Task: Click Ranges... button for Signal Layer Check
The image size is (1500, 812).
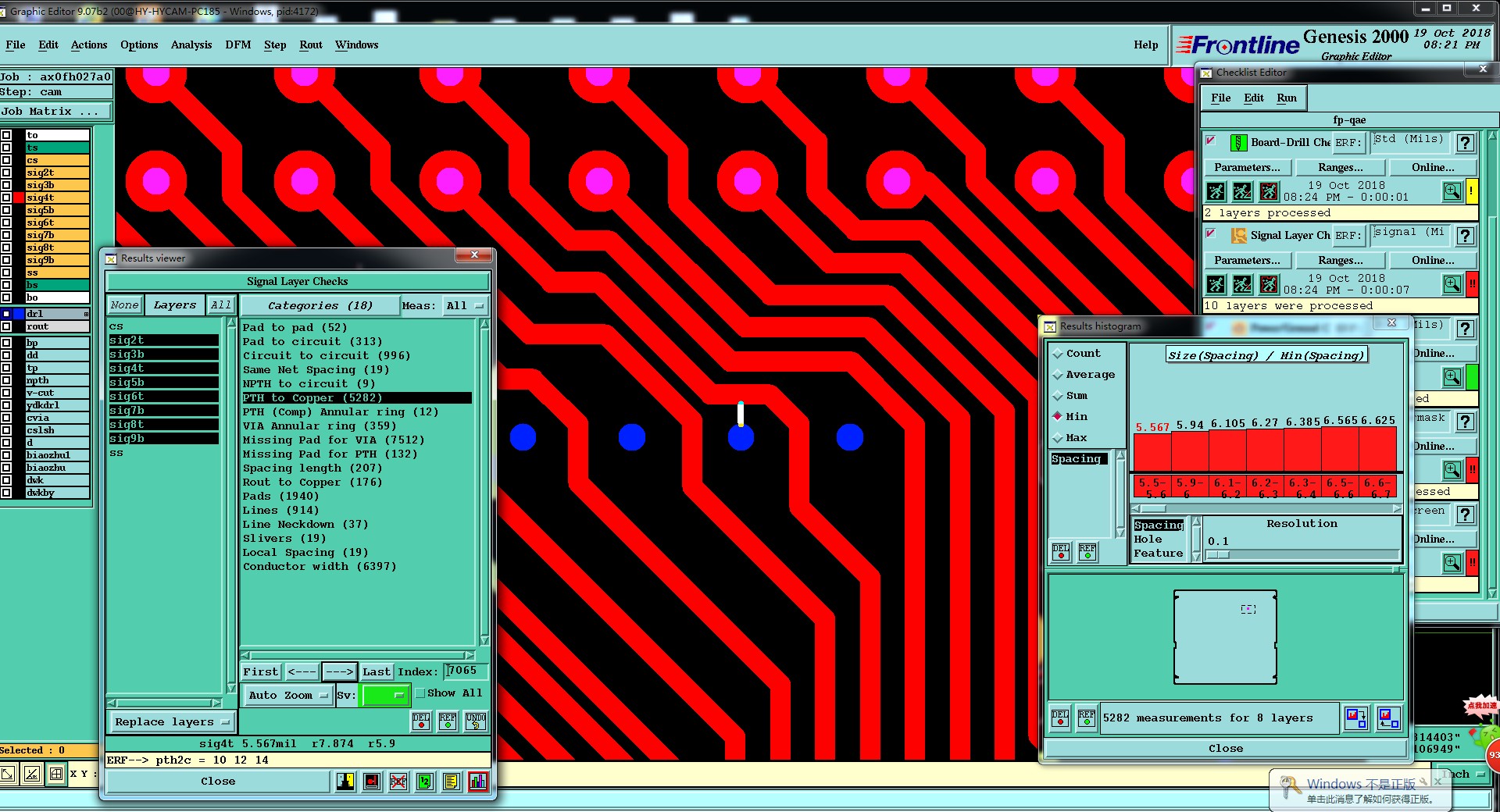Action: [1340, 261]
